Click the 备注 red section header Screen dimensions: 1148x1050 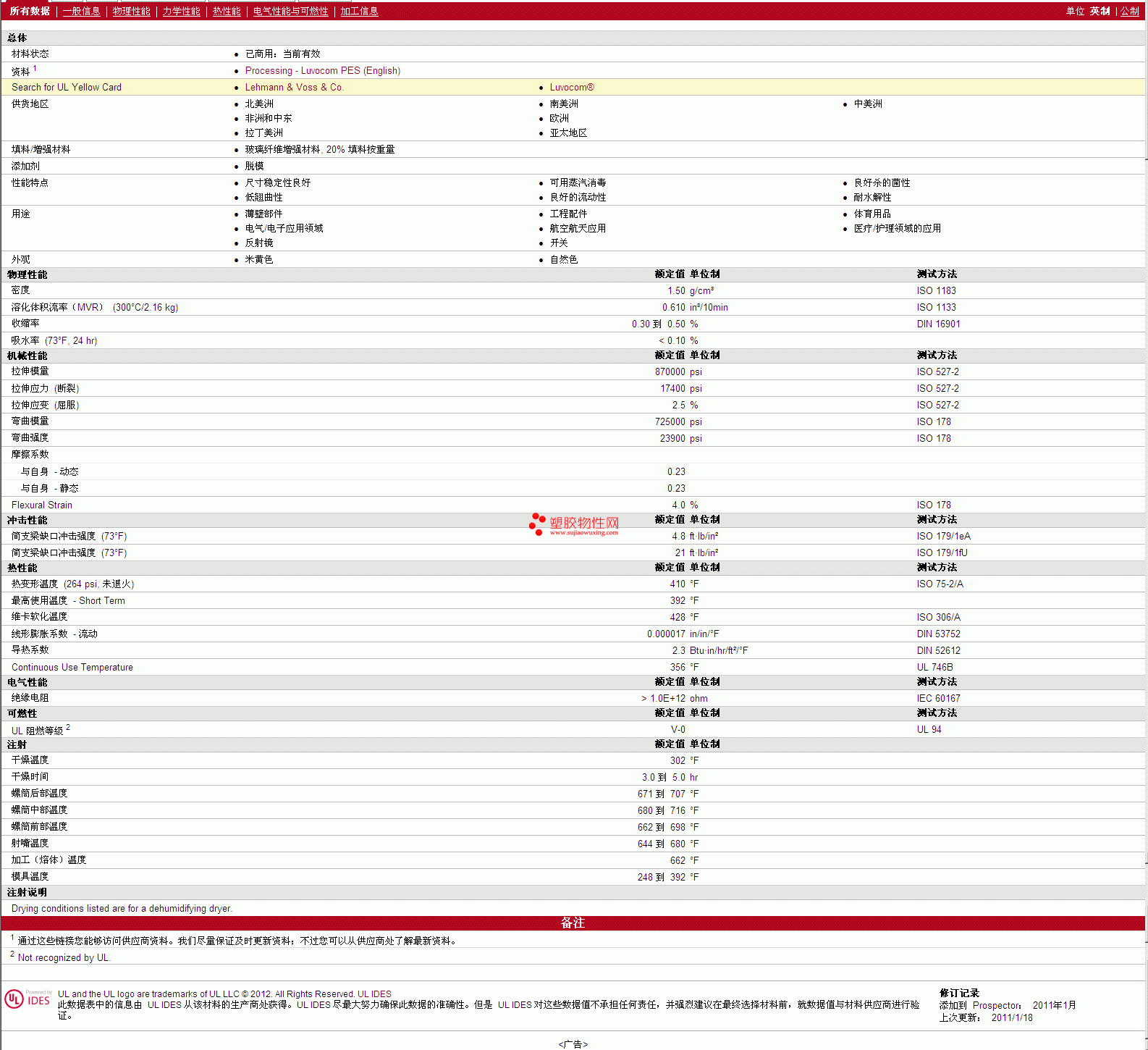click(x=573, y=923)
